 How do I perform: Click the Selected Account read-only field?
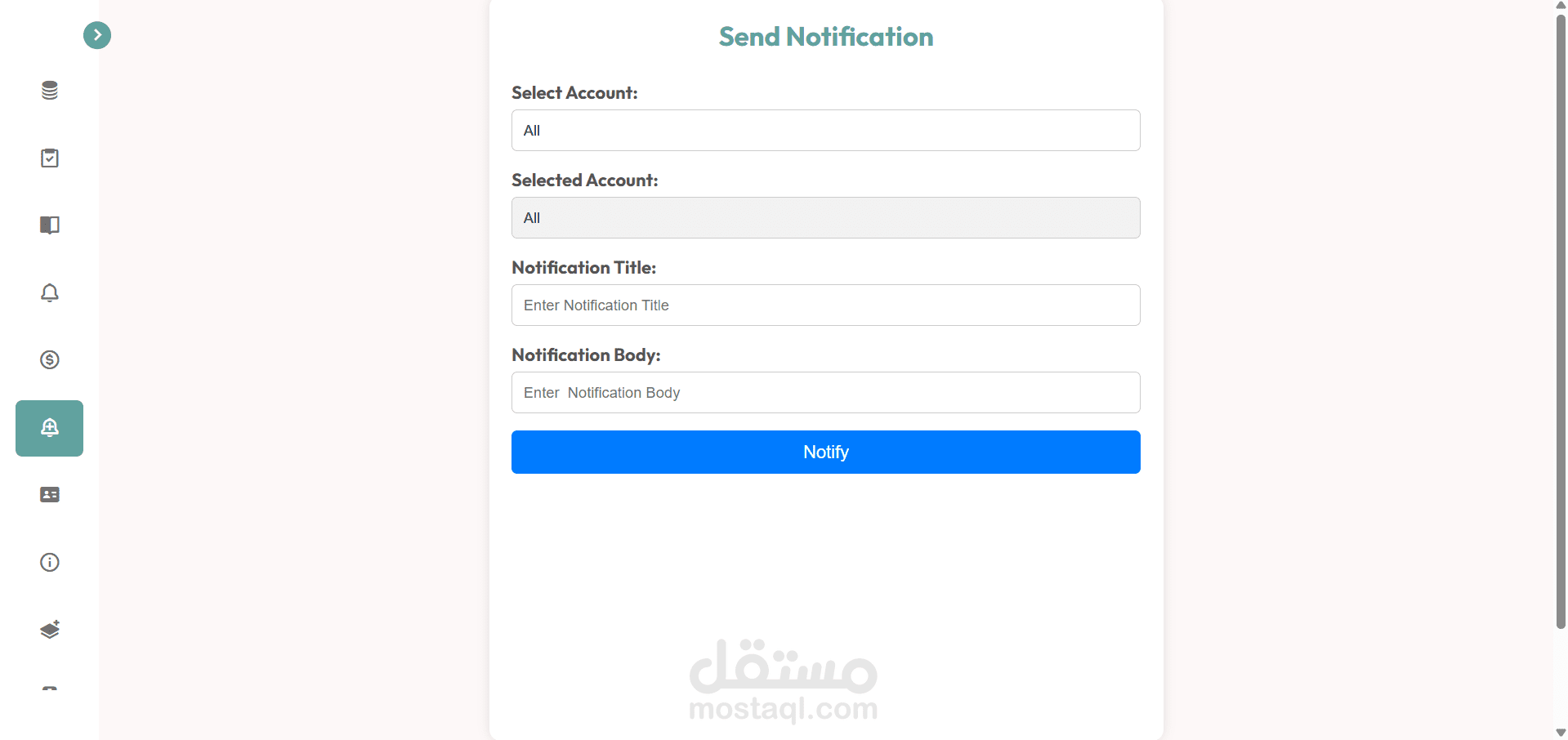tap(825, 218)
